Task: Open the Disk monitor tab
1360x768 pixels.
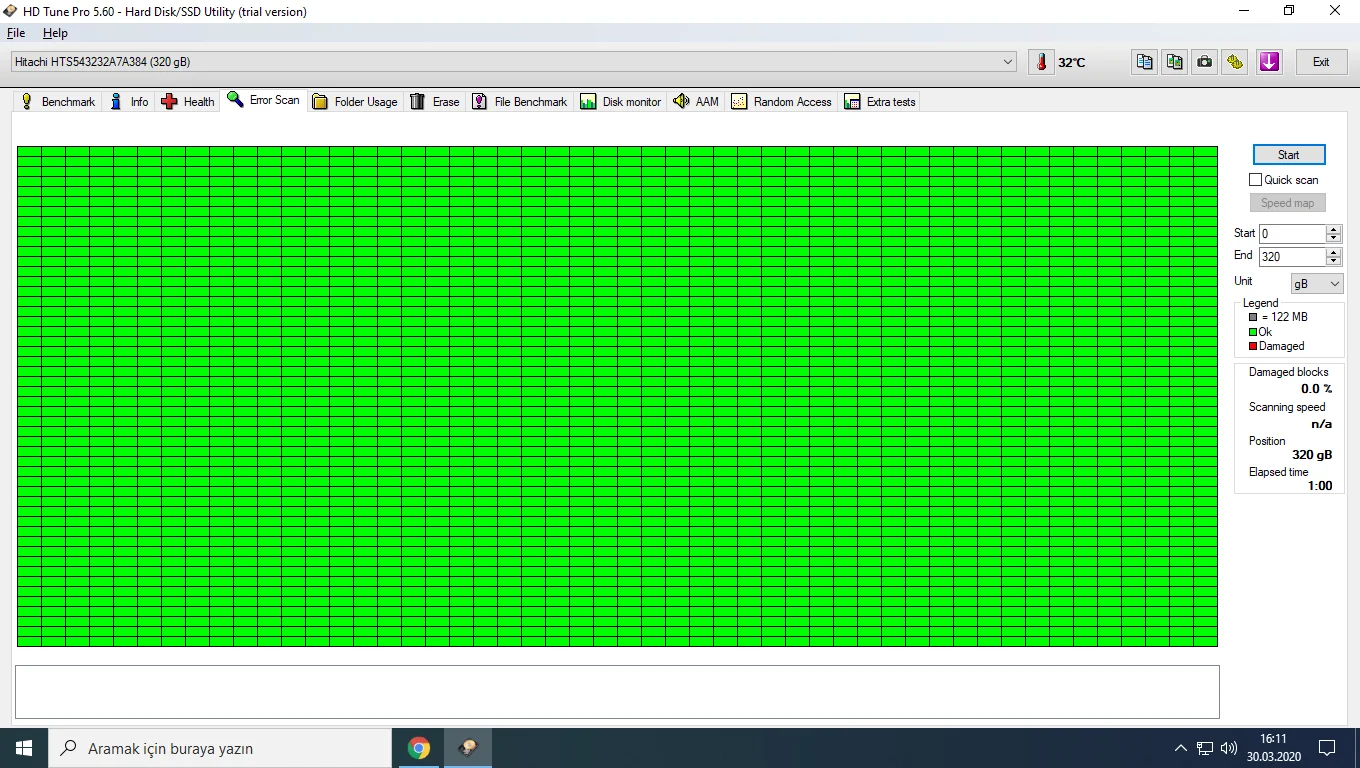Action: [621, 102]
